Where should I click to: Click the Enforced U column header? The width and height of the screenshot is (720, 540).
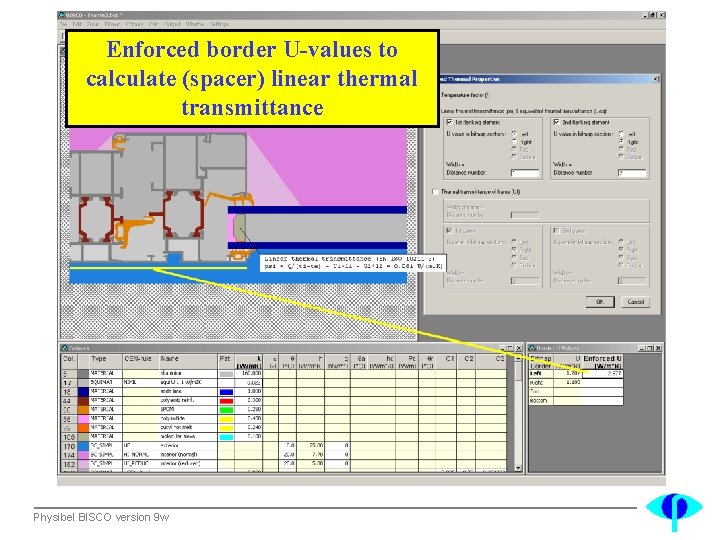pyautogui.click(x=602, y=361)
